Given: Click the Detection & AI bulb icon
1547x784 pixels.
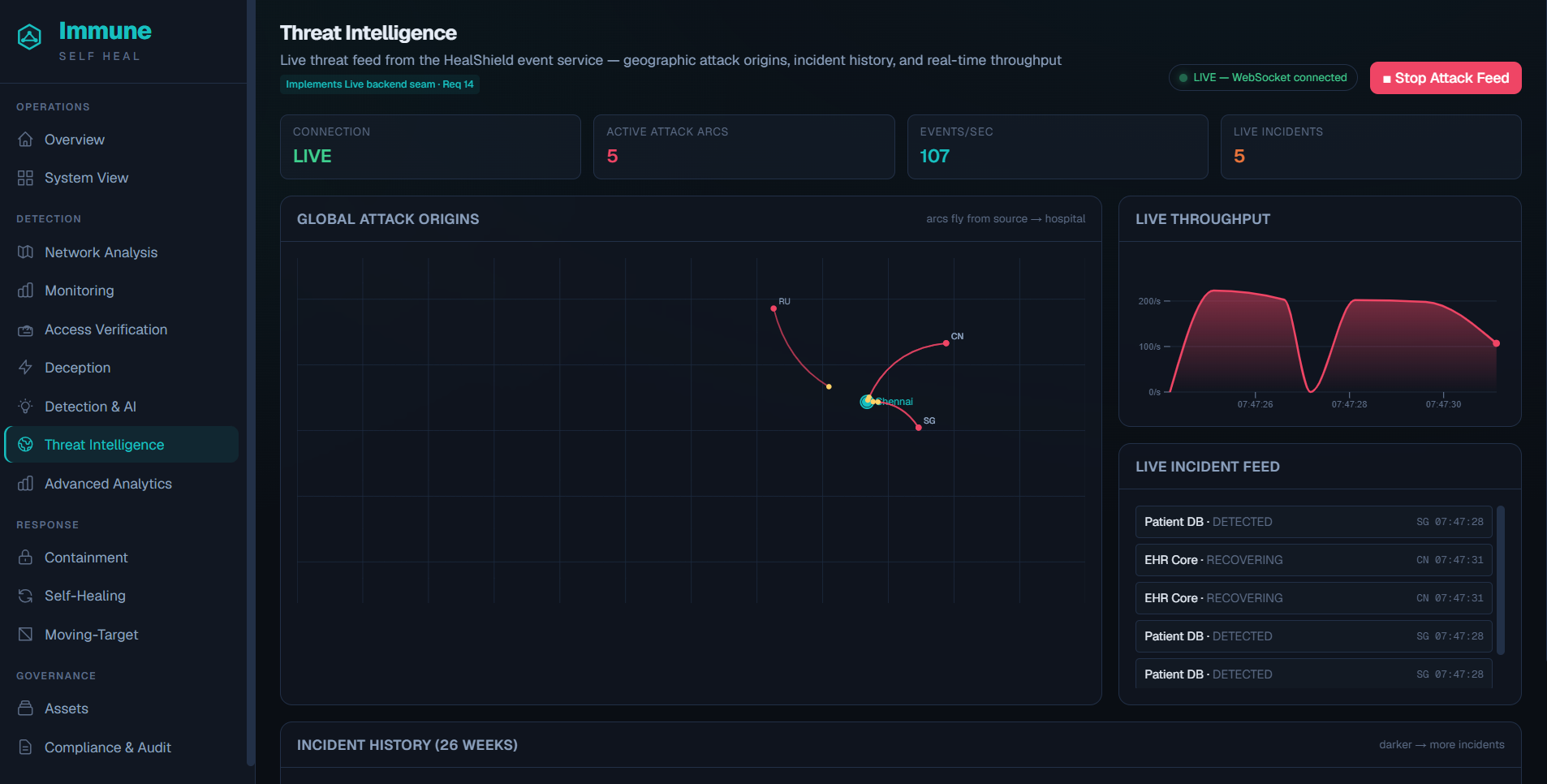Looking at the screenshot, I should [25, 407].
